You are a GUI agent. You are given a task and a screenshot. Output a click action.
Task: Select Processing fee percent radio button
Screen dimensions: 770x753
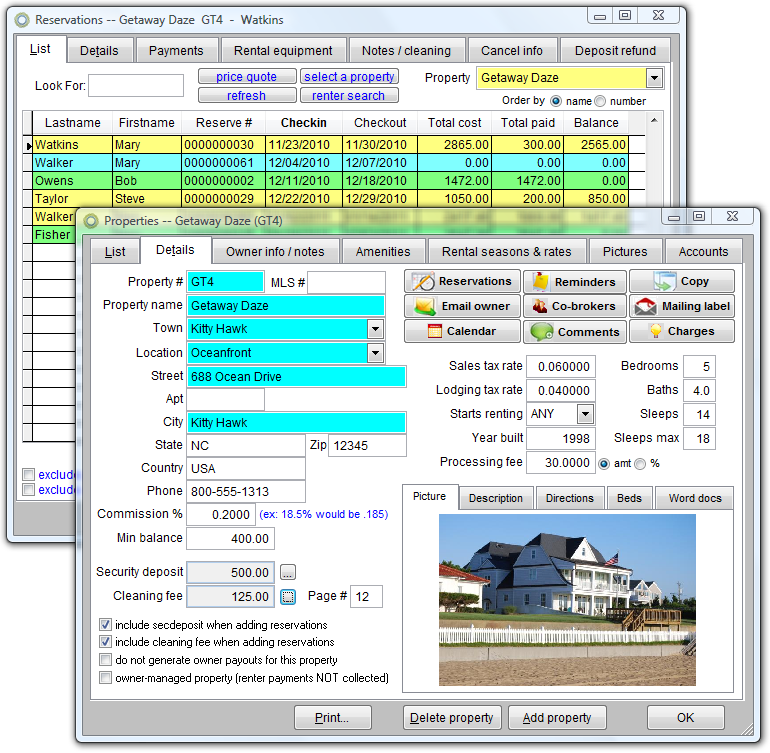pyautogui.click(x=640, y=464)
